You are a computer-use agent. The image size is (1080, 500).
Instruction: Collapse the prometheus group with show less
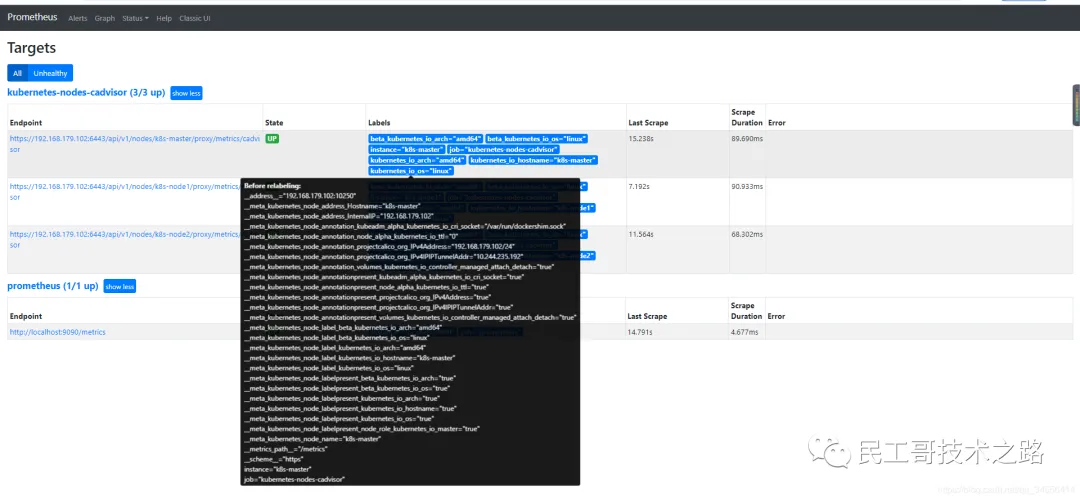120,287
